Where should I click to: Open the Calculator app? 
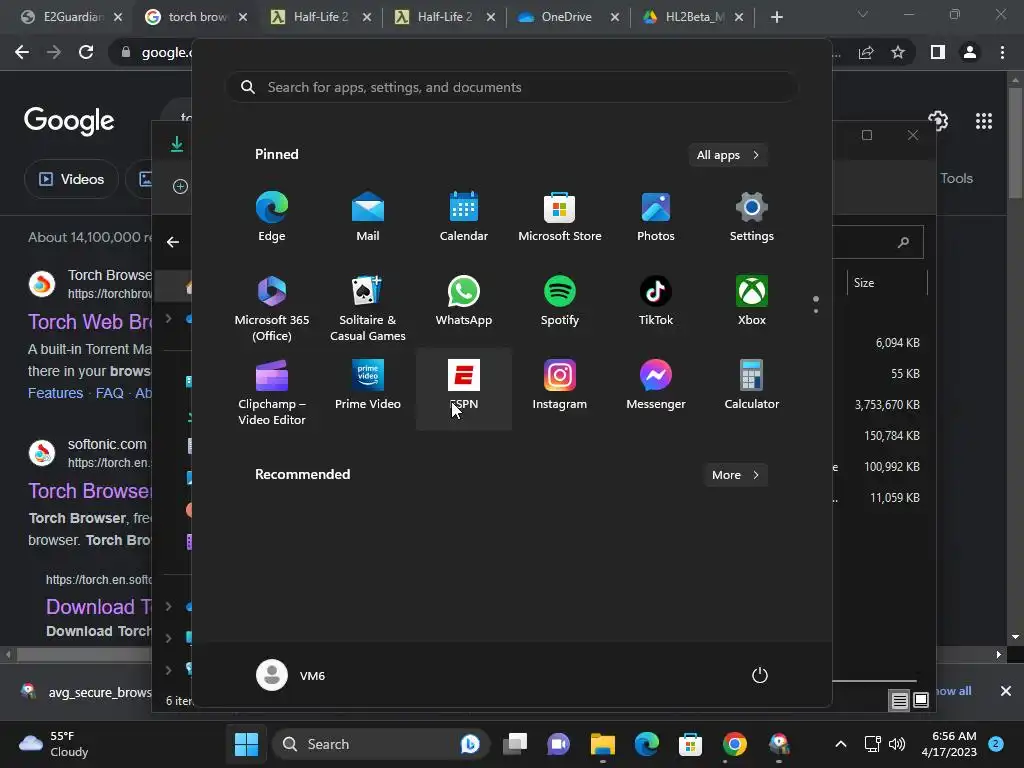pos(752,385)
